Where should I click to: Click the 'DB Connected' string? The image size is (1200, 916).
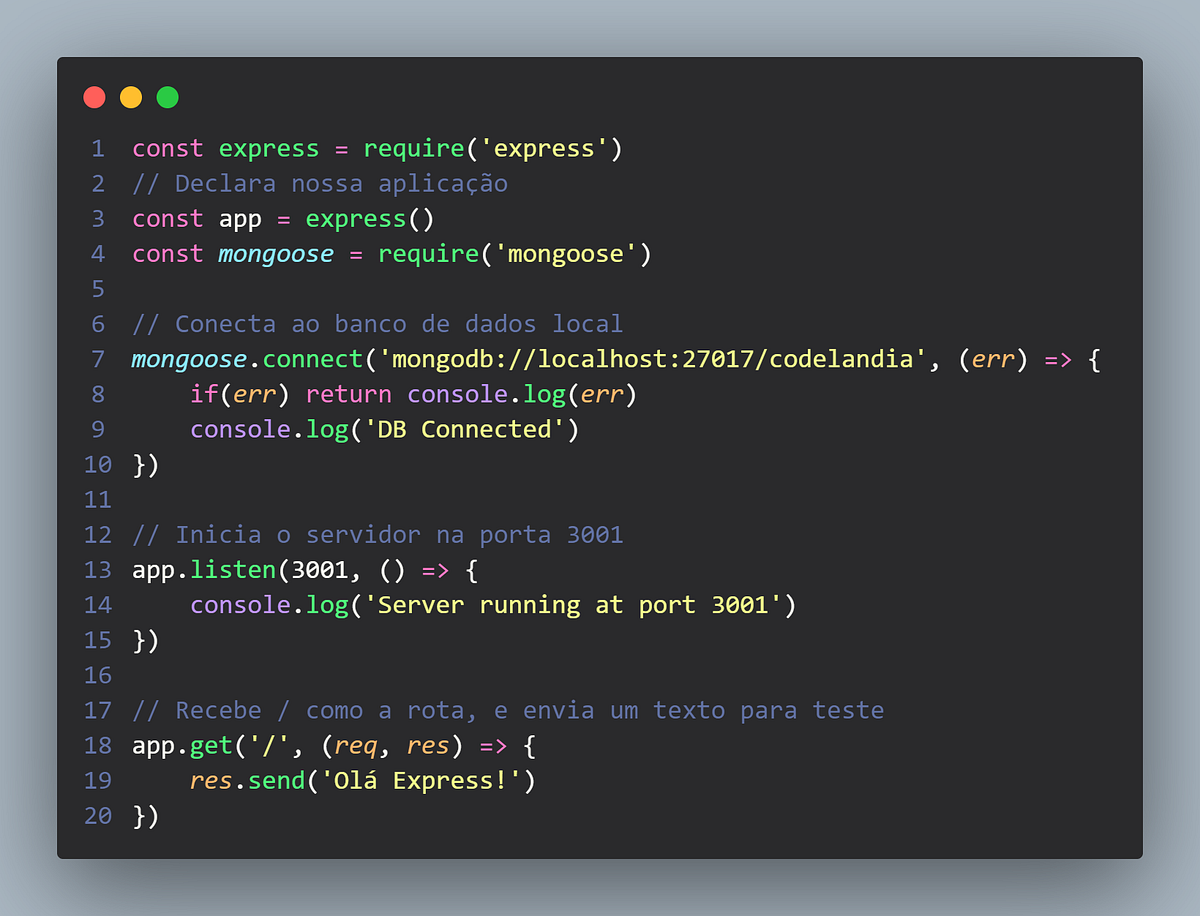486,429
